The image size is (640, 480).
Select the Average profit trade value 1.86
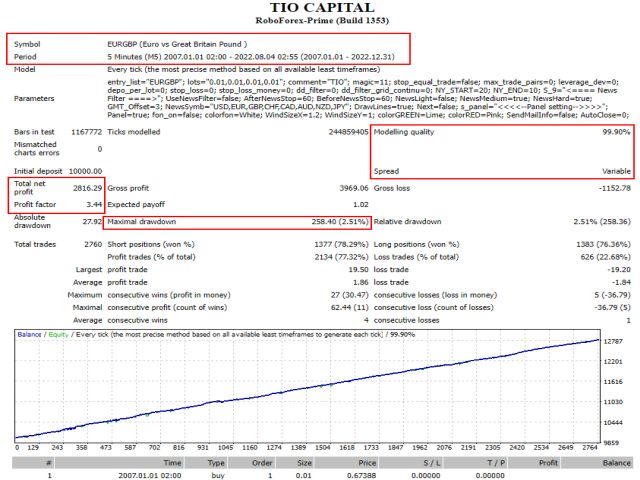tap(360, 282)
